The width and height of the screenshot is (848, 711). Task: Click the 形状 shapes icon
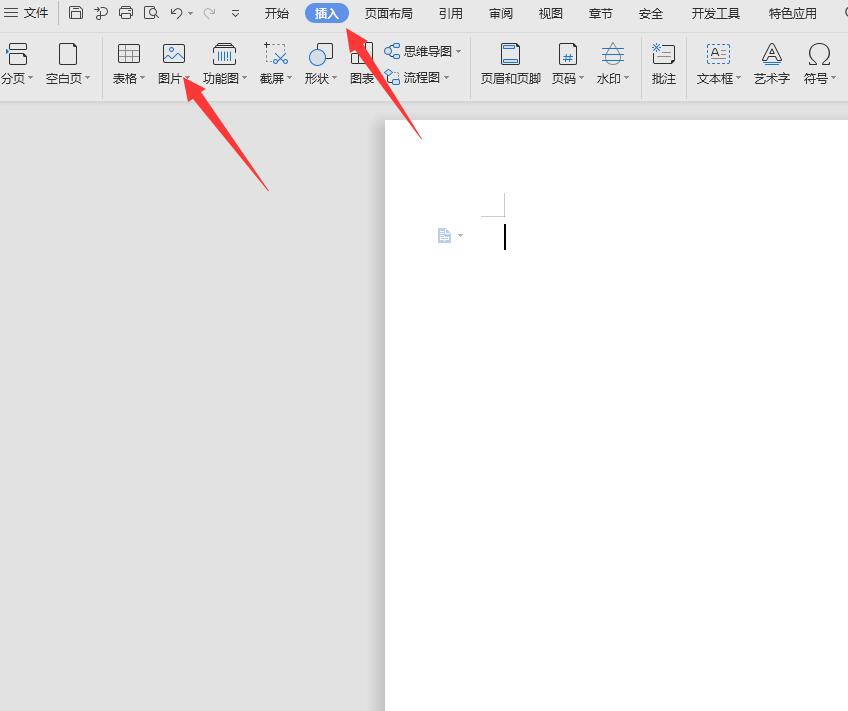[x=320, y=54]
